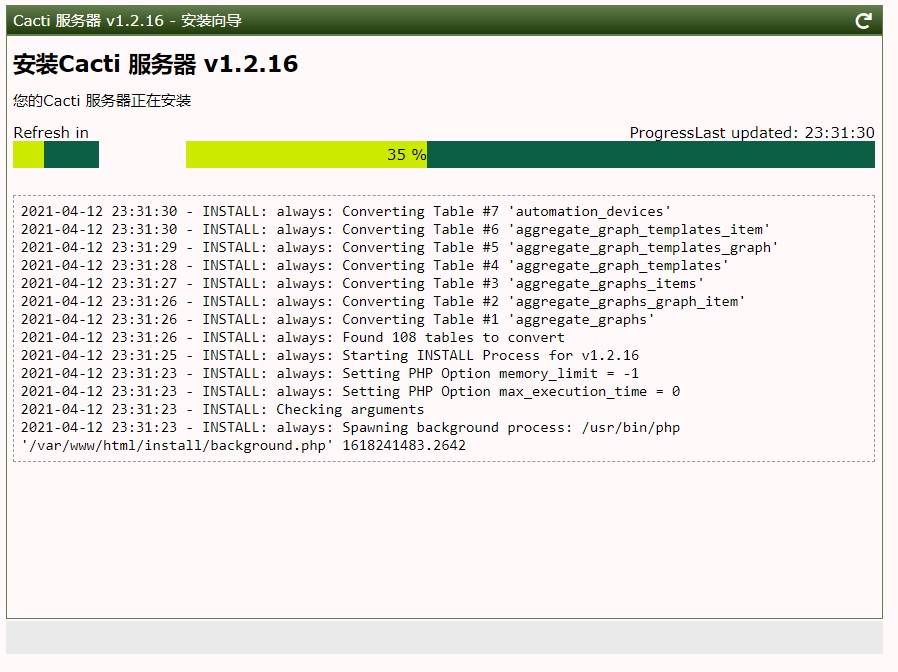Click the 'max_execution_time = 0' PHP option log line
This screenshot has width=898, height=672.
(x=350, y=392)
